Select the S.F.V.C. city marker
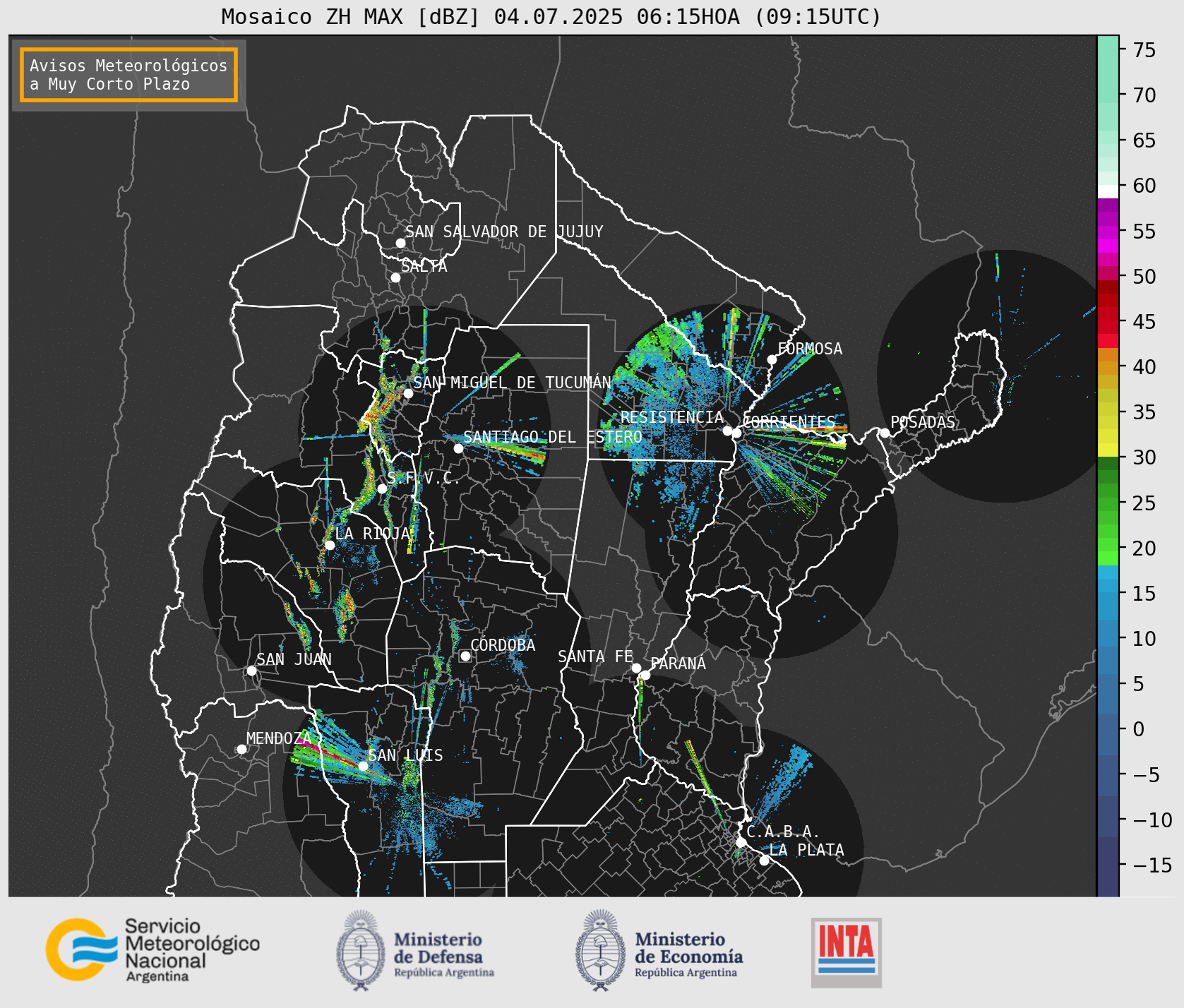The height and width of the screenshot is (1008, 1184). point(382,488)
